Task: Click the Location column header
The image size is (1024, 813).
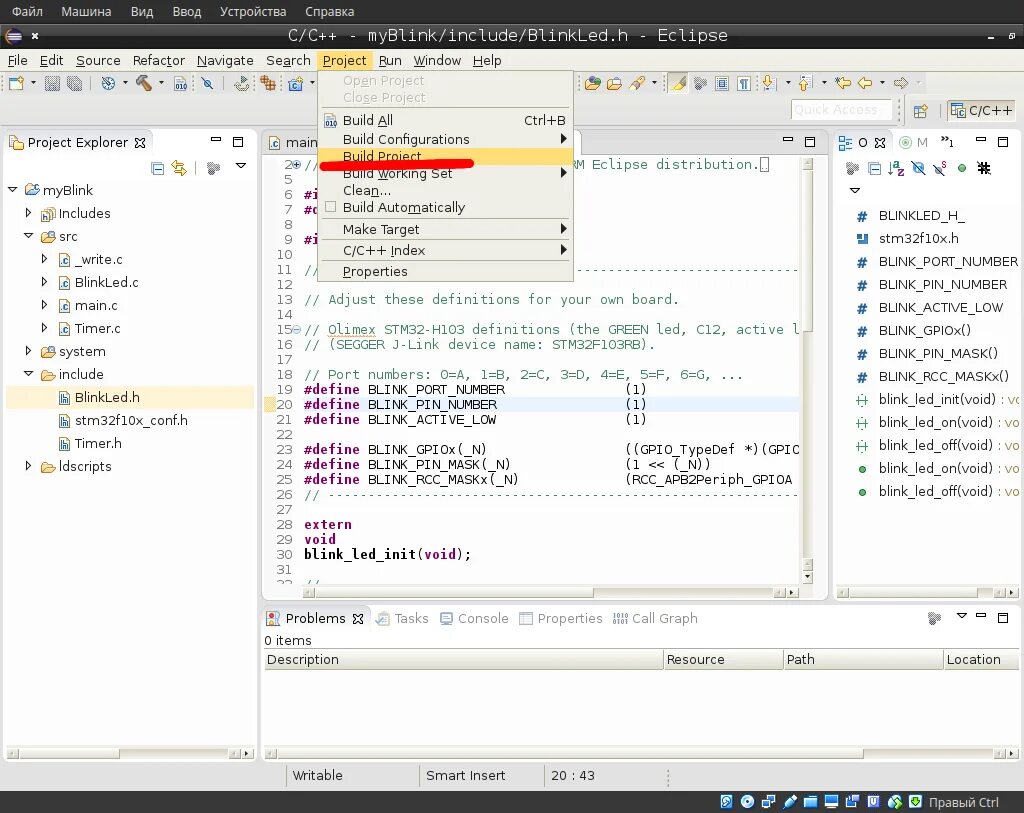Action: pos(982,660)
